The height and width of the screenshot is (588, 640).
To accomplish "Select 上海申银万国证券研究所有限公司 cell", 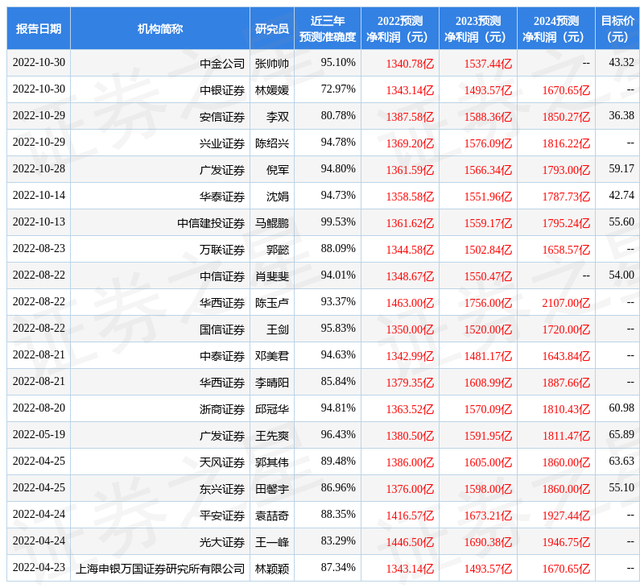I will click(160, 568).
